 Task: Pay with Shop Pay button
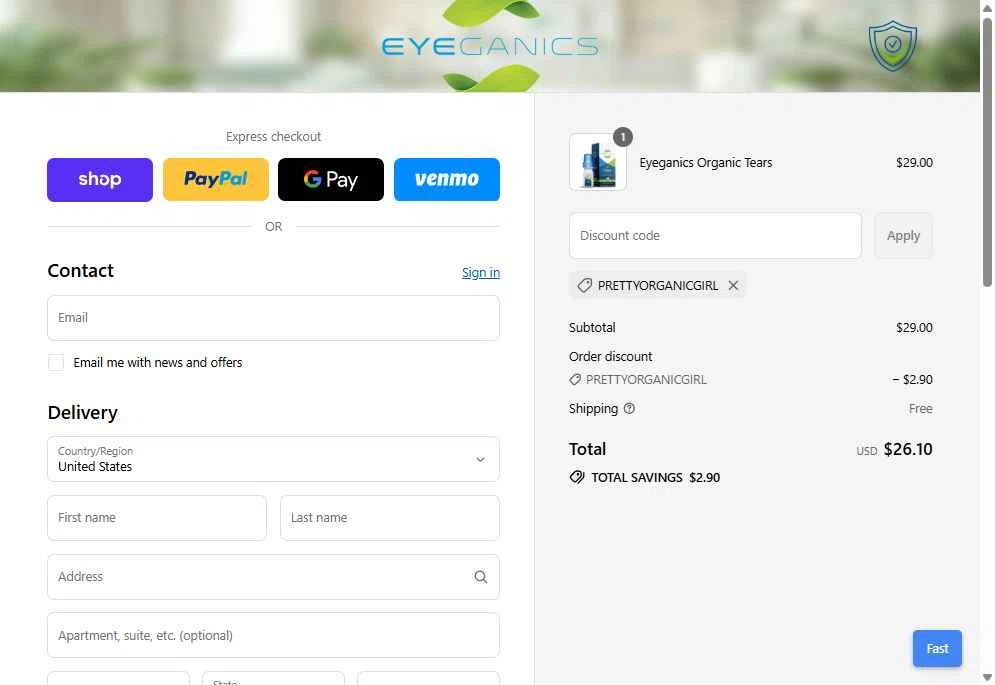100,180
